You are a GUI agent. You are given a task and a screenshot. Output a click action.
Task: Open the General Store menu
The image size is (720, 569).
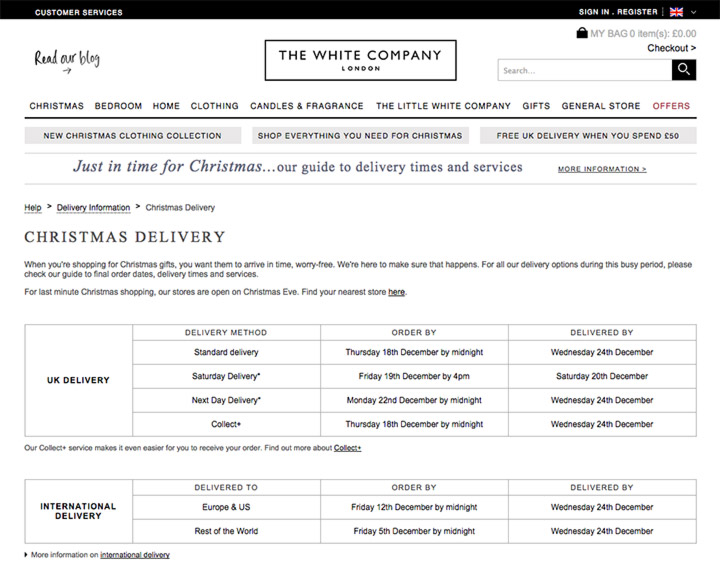point(601,106)
